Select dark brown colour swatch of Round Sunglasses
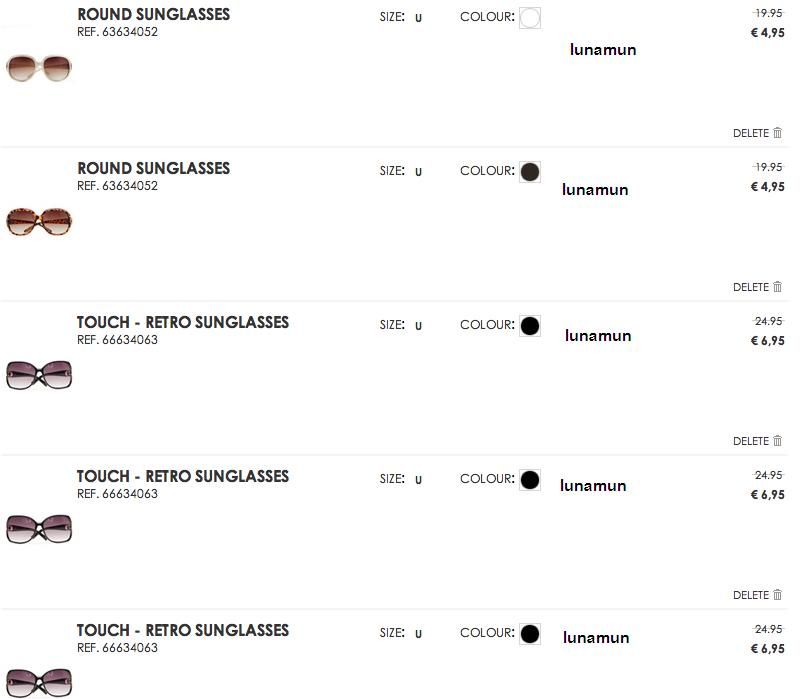 click(530, 172)
